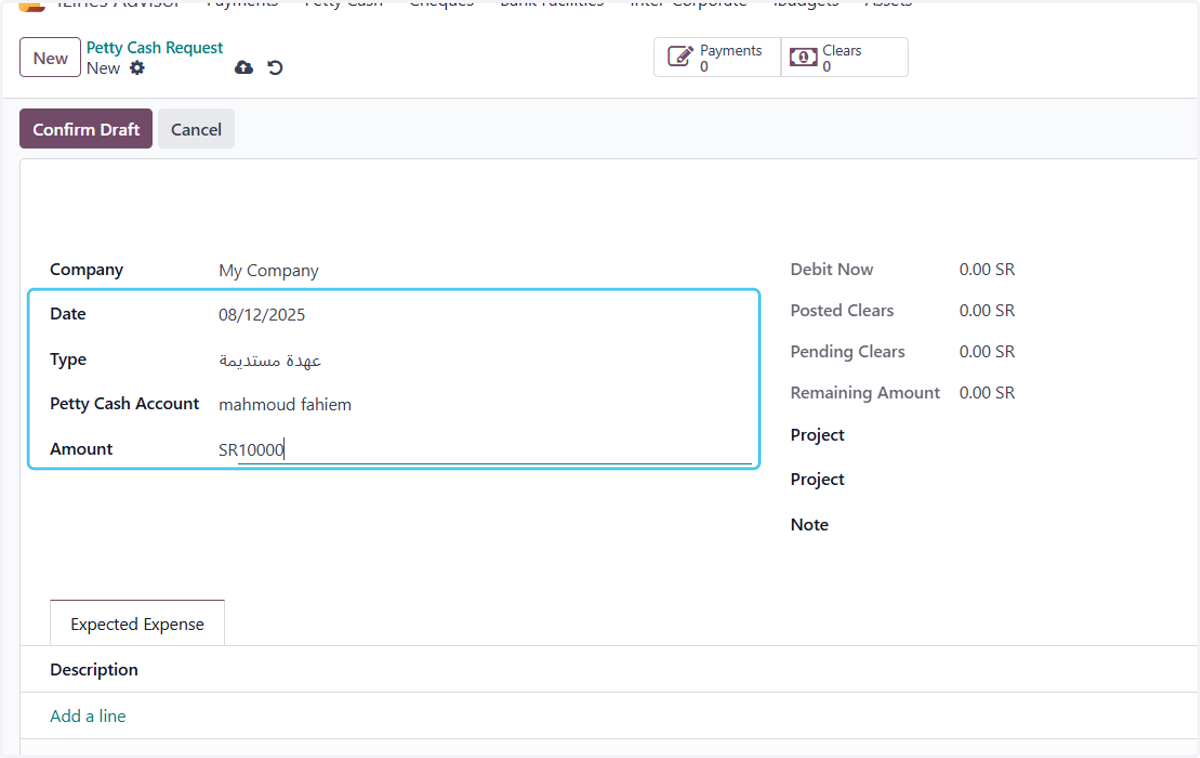This screenshot has height=758, width=1200.
Task: Discard changes with the undo arrow icon
Action: 275,68
